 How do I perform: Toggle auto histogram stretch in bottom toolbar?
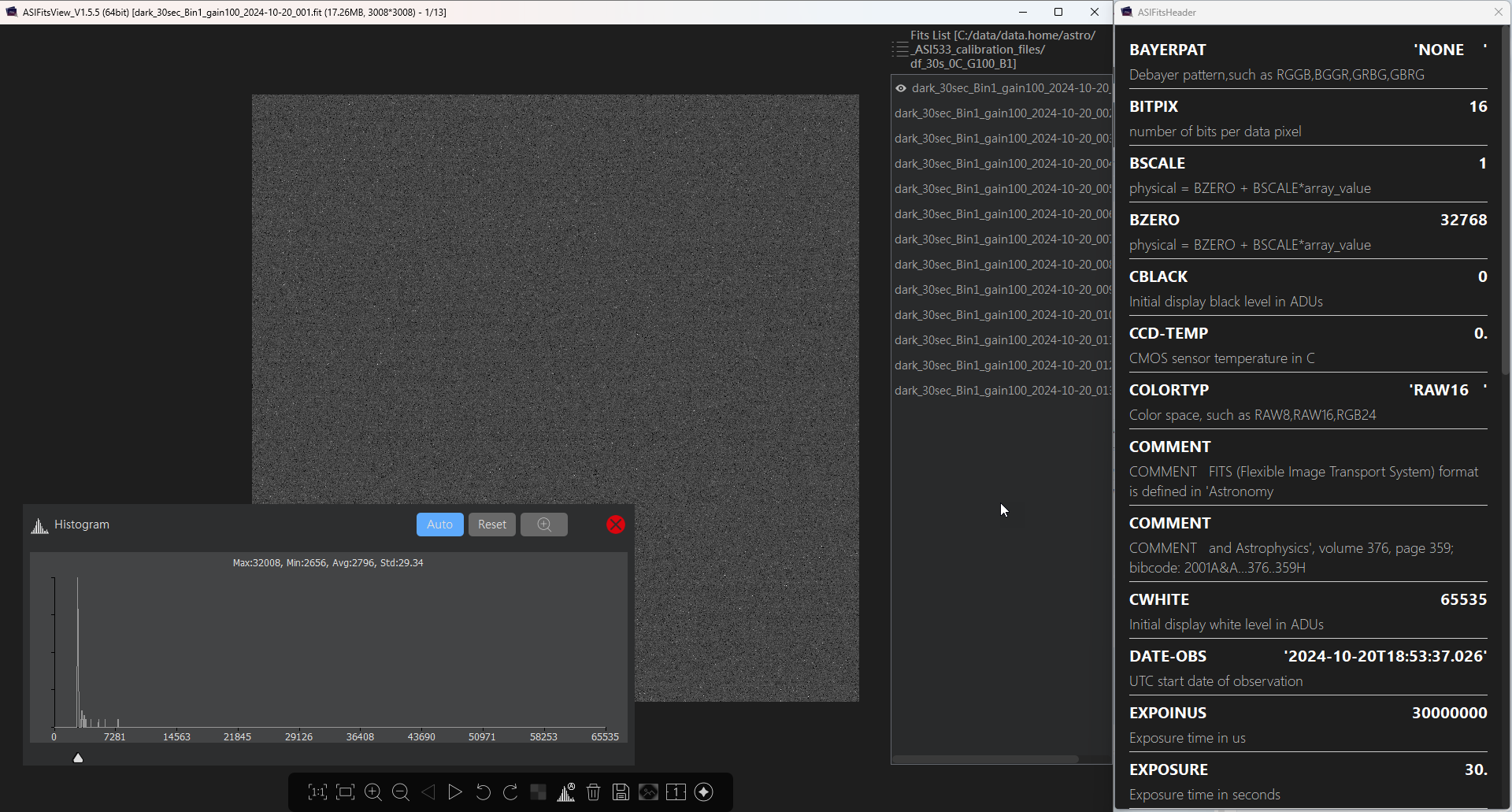566,792
